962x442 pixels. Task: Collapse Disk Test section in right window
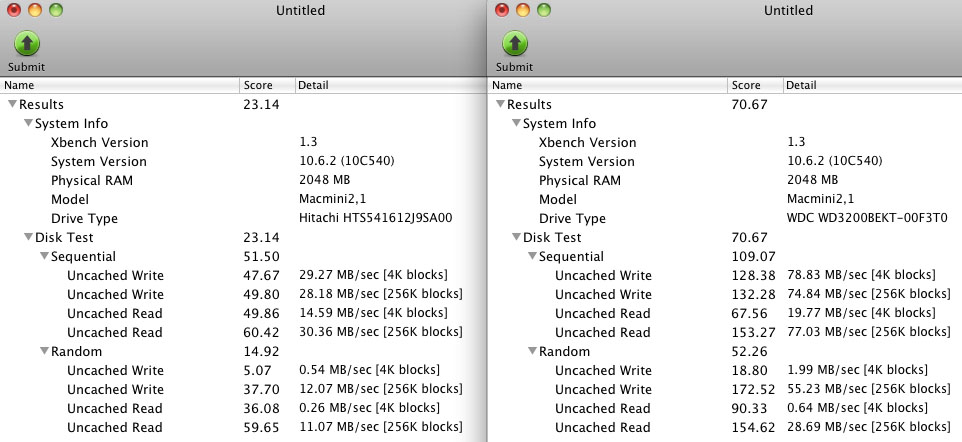point(516,237)
